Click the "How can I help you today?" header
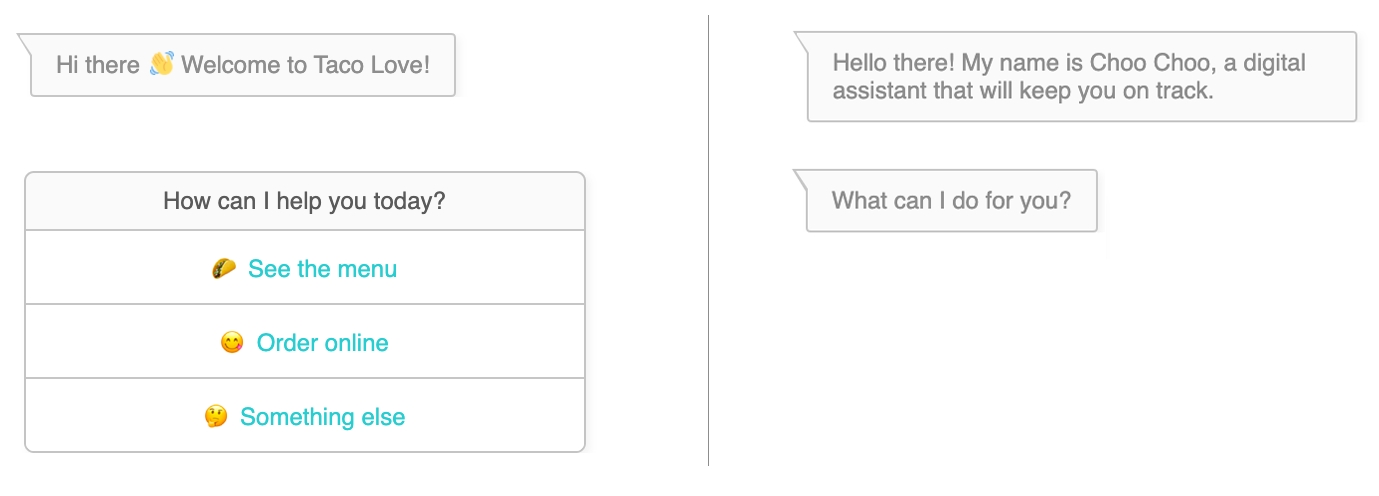Viewport: 1379px width, 496px height. point(304,201)
